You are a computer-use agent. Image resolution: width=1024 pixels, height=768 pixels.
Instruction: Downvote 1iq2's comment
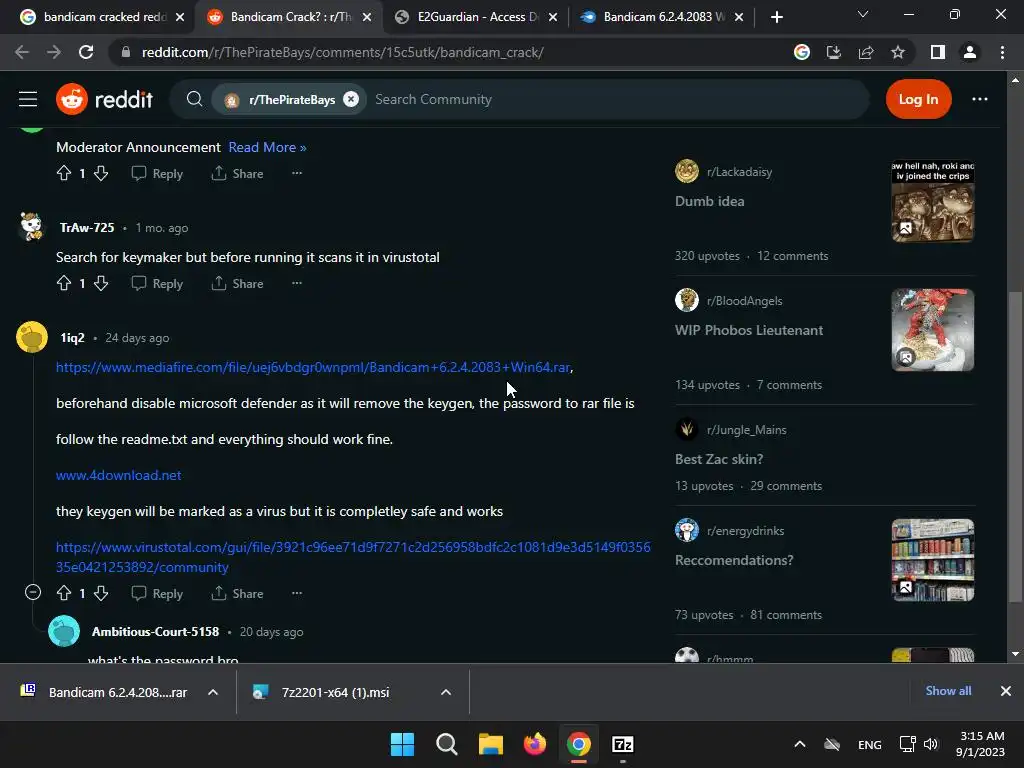101,593
